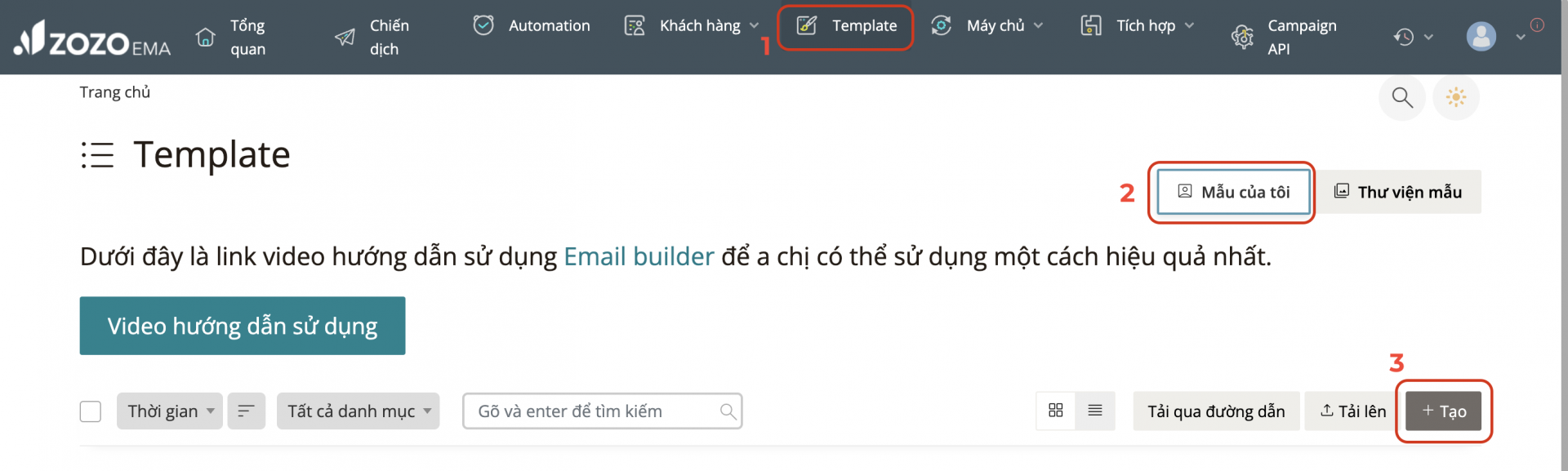Expand the Máy chủ dropdown
1568x471 pixels.
click(1004, 26)
